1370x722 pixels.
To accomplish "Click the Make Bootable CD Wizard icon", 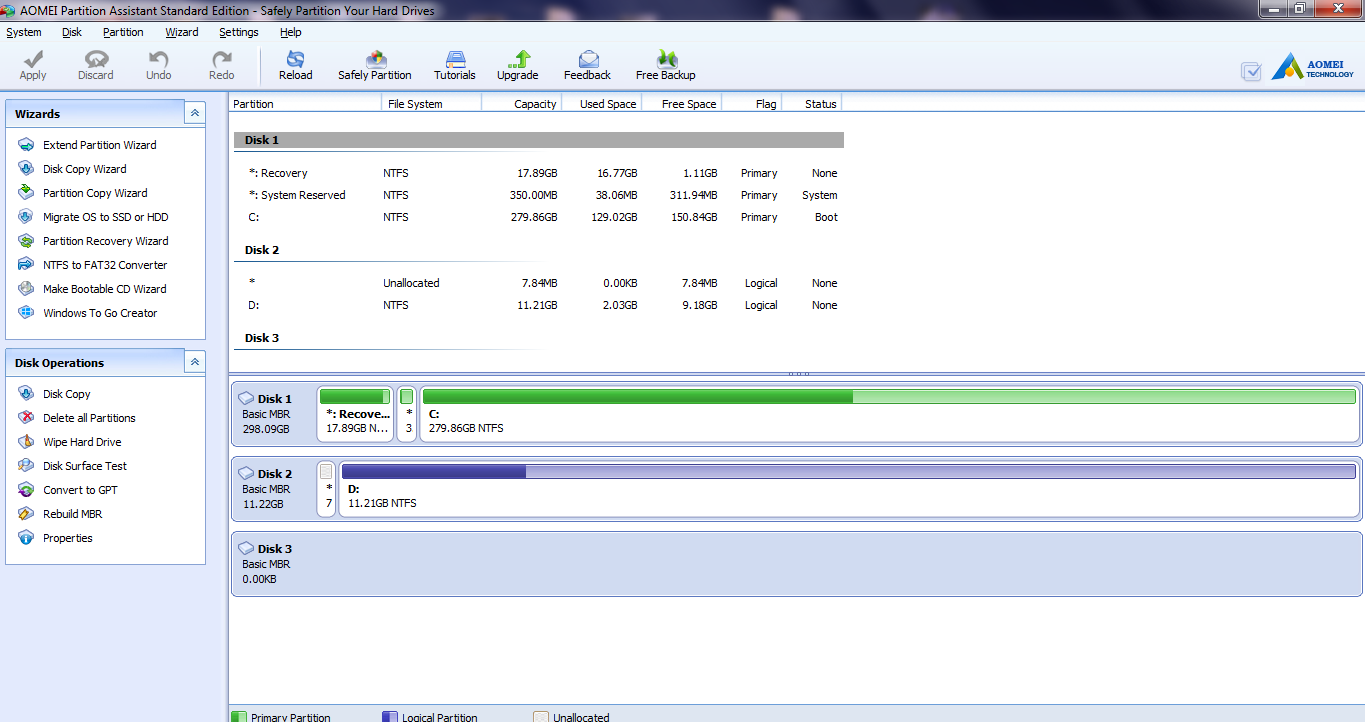I will [x=26, y=289].
